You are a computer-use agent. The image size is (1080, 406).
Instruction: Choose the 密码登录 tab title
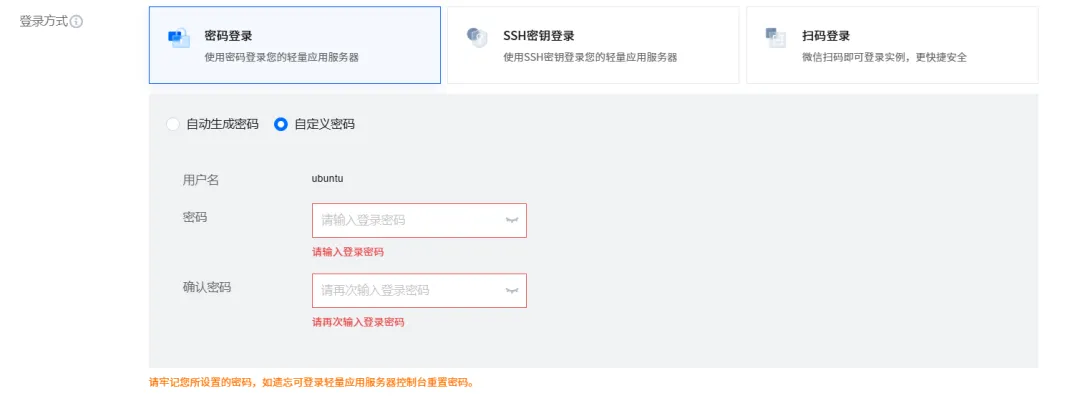(x=228, y=36)
